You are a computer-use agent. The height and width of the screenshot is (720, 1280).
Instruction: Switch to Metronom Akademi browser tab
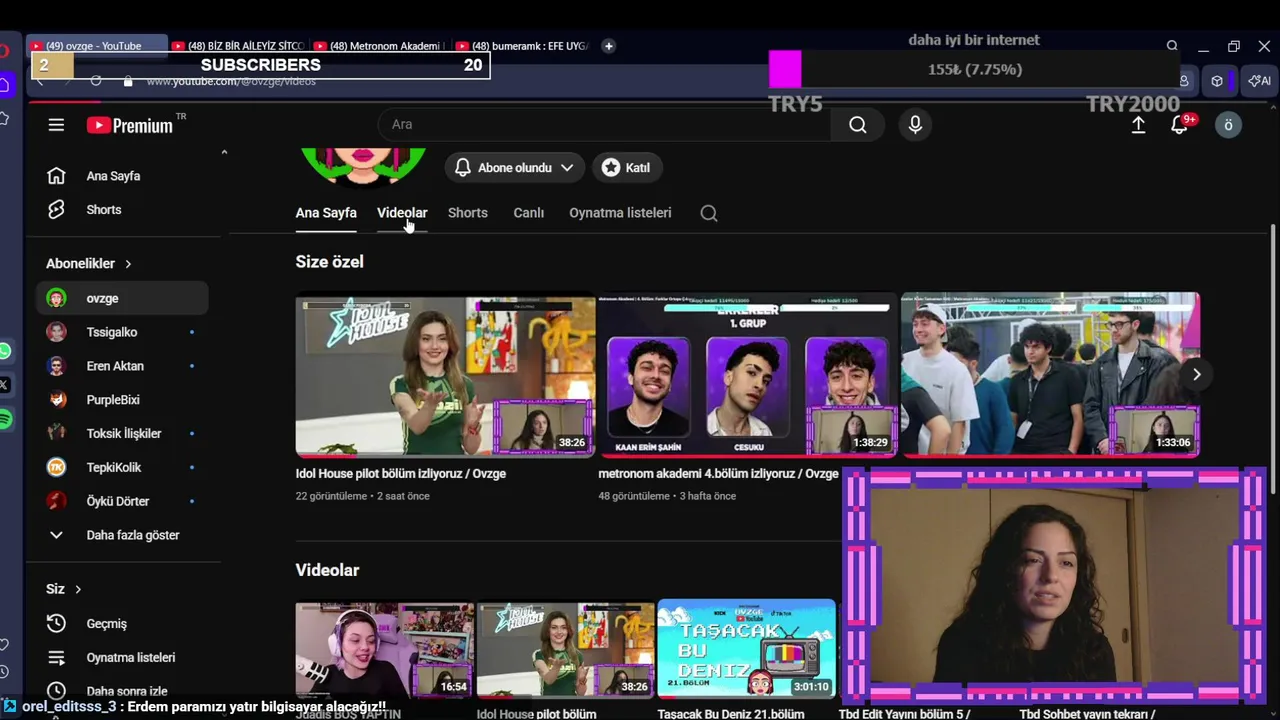point(380,46)
